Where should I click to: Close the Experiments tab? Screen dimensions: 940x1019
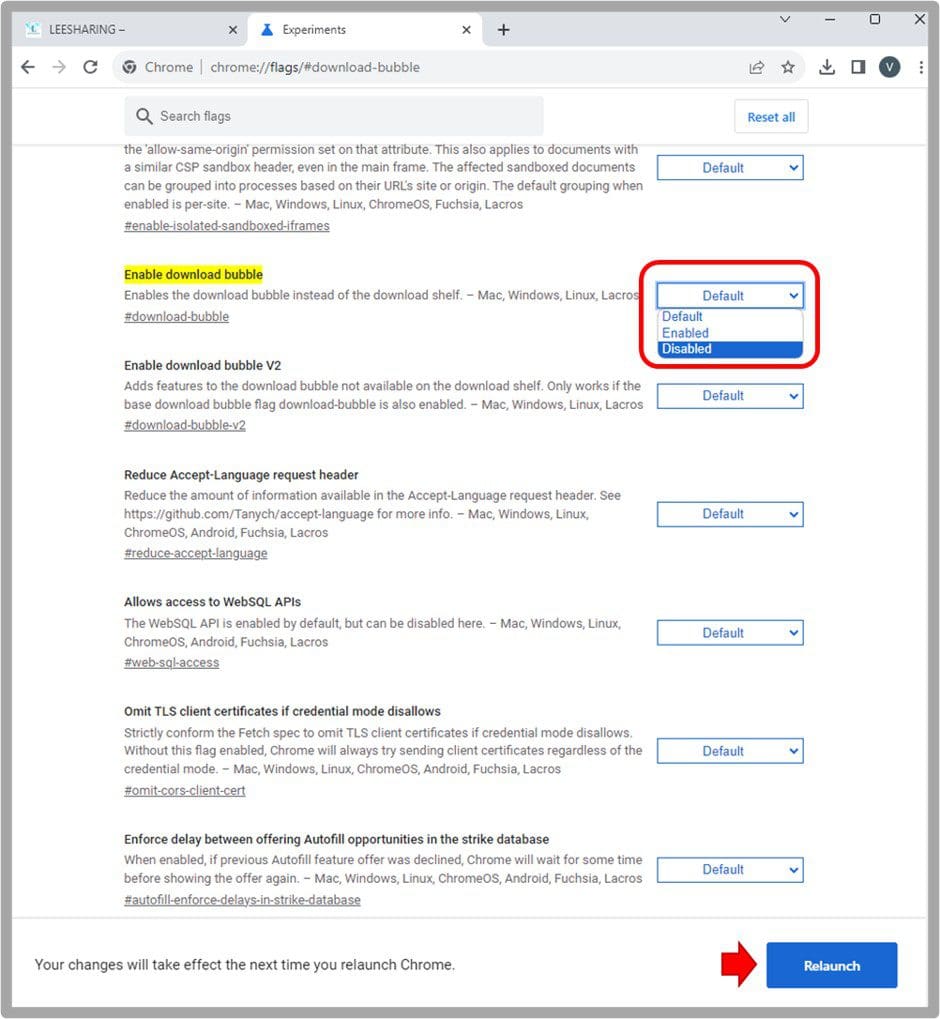[x=466, y=30]
